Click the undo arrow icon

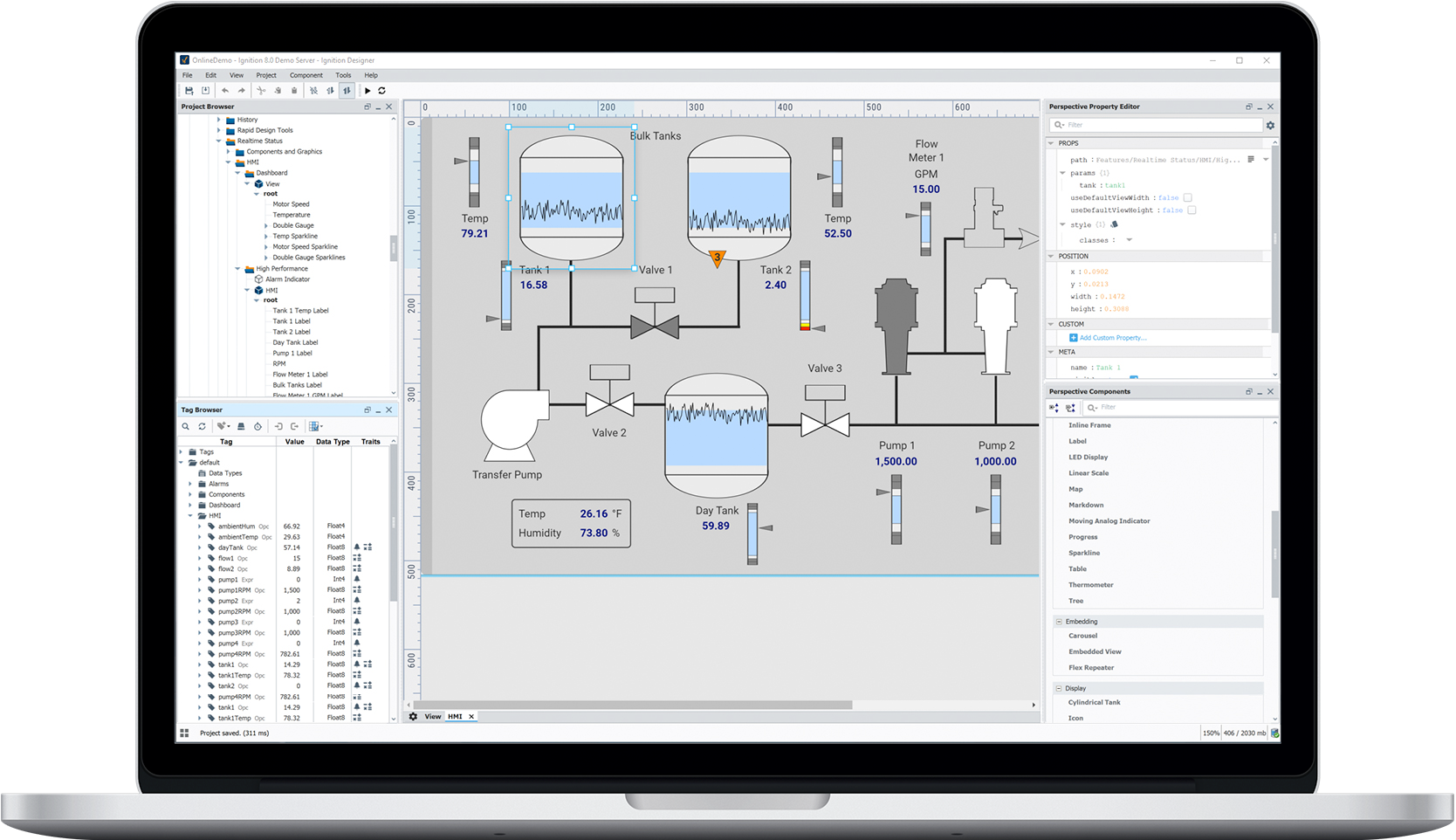coord(225,90)
